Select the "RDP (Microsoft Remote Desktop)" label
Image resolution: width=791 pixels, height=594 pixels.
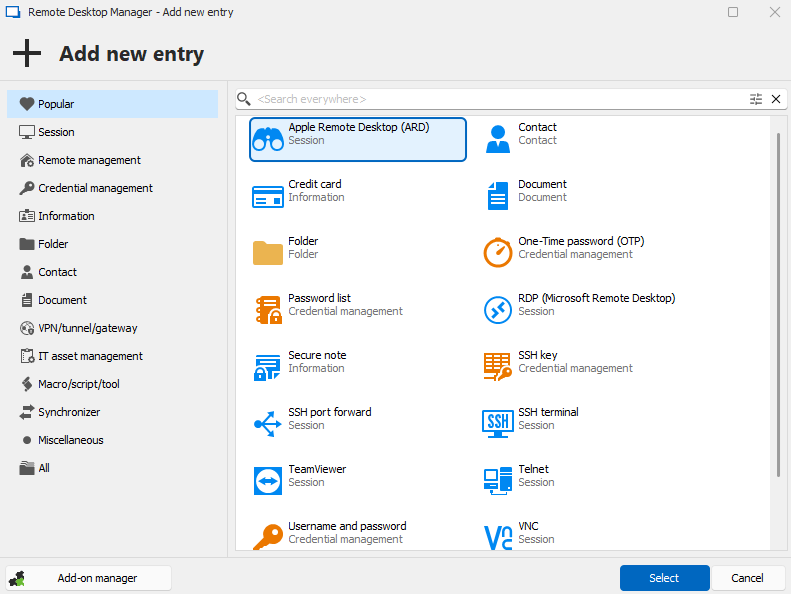point(597,298)
